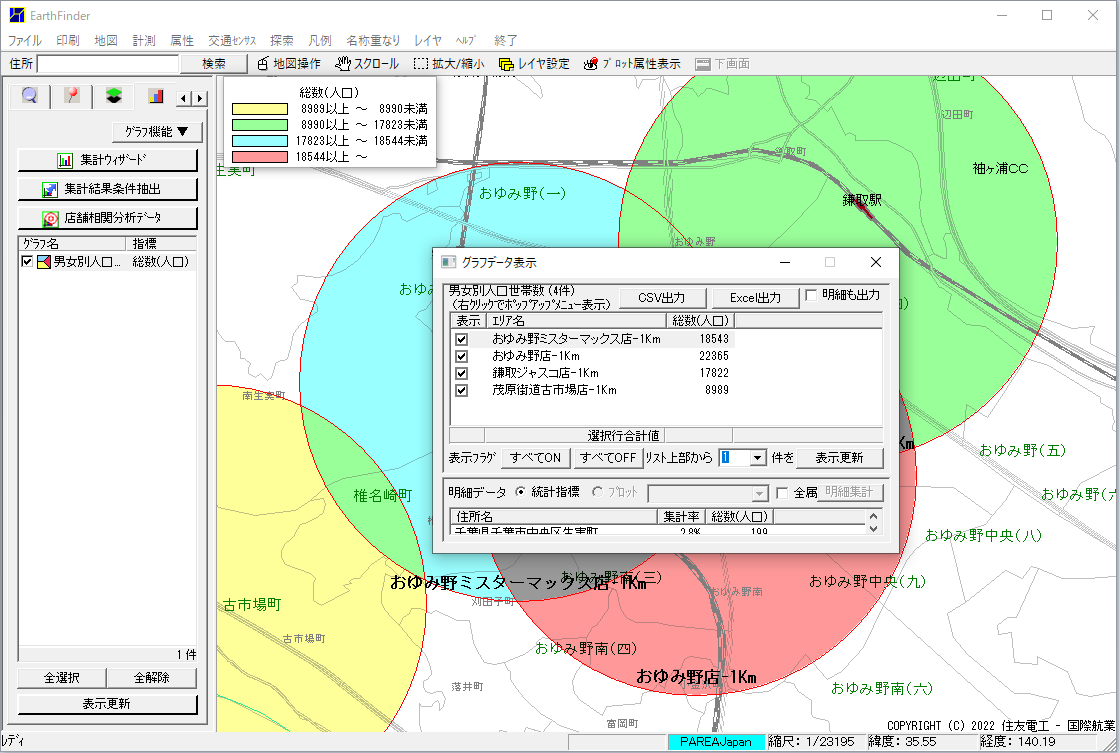1119x753 pixels.
Task: Close the グラフデータ表示 dialog
Action: click(x=876, y=262)
